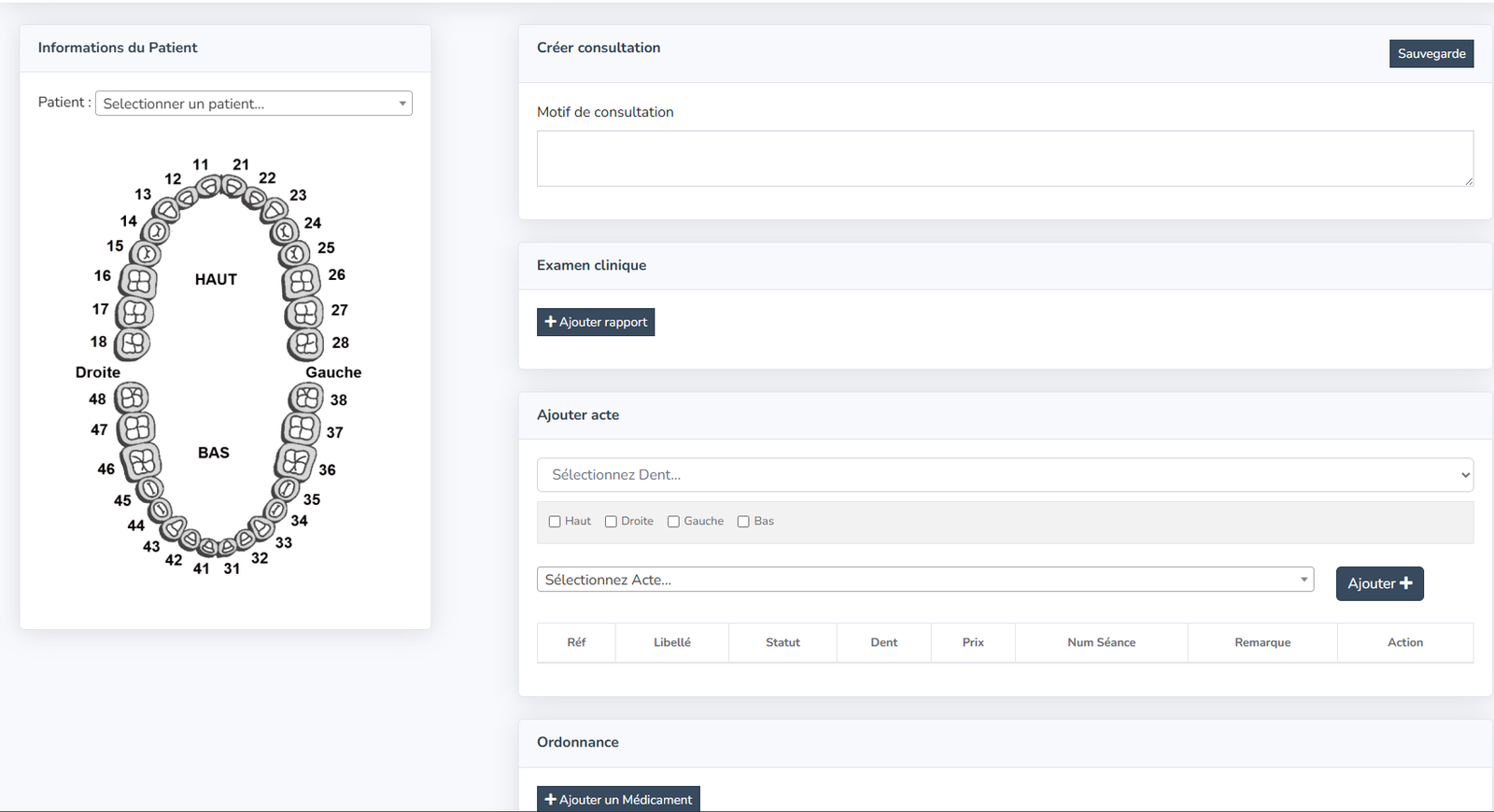Select tooth 27 on the dental diagram
Screen dimensions: 1494x812
click(x=304, y=313)
